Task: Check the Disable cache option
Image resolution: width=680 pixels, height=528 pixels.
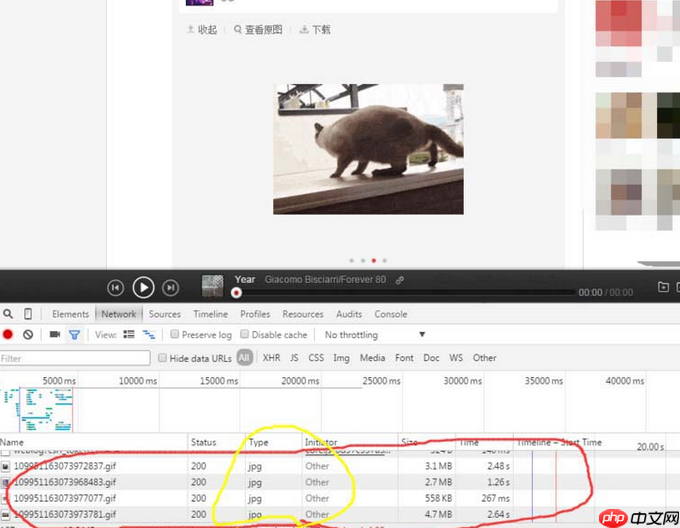Action: pos(247,335)
